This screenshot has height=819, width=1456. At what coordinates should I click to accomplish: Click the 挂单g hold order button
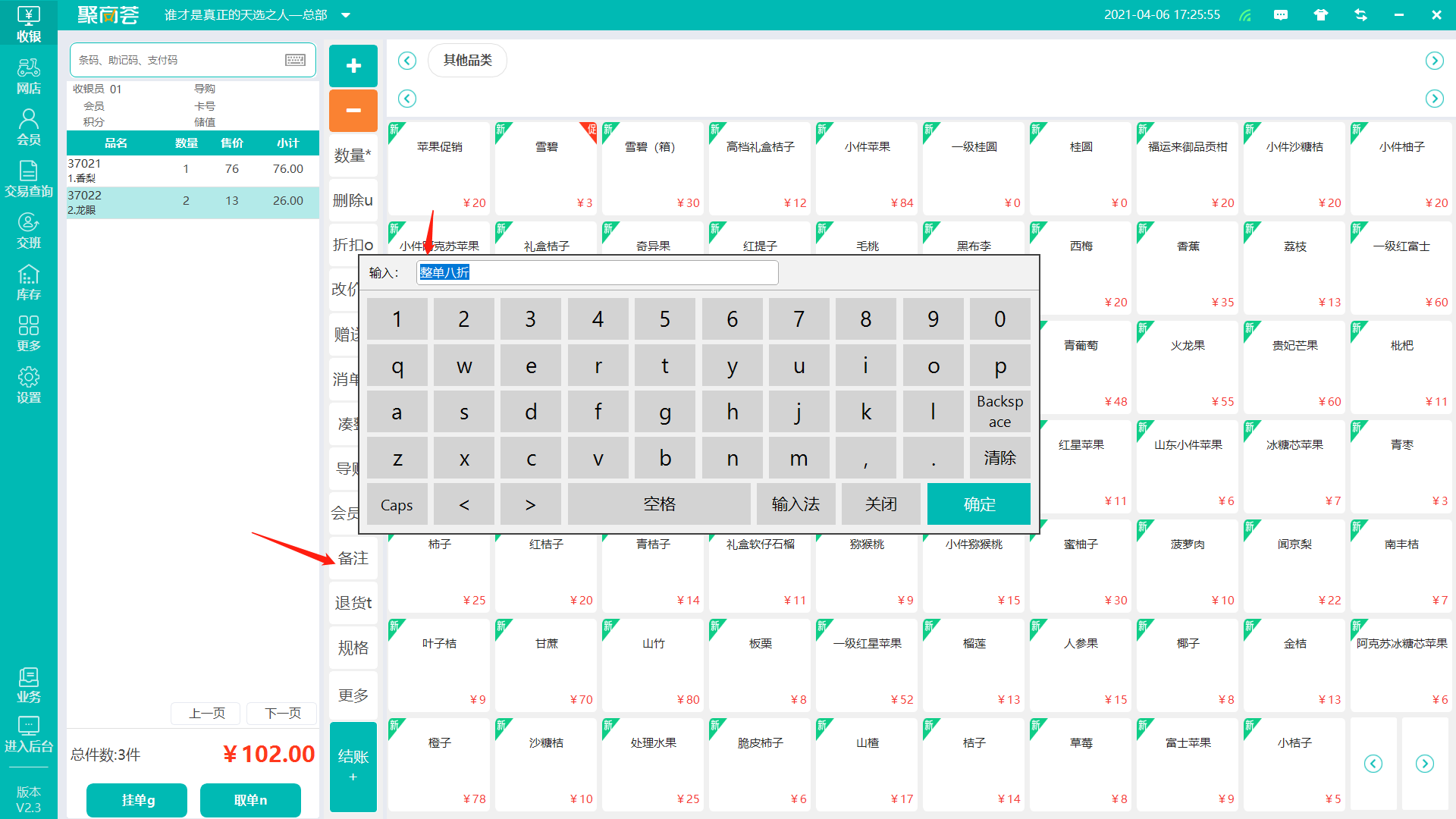click(x=137, y=800)
